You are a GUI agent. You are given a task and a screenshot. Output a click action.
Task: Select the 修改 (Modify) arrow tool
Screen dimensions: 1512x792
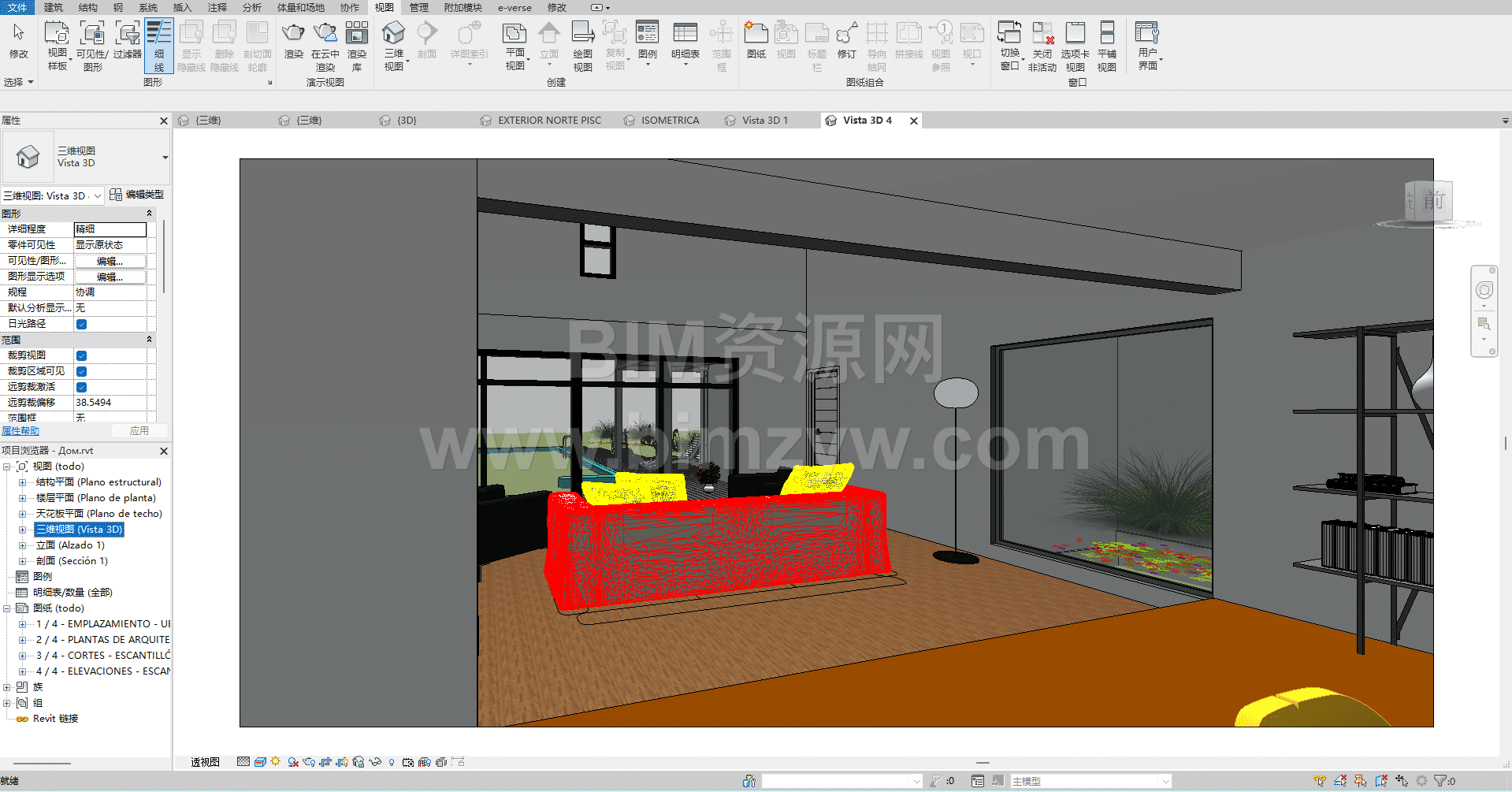coord(19,41)
